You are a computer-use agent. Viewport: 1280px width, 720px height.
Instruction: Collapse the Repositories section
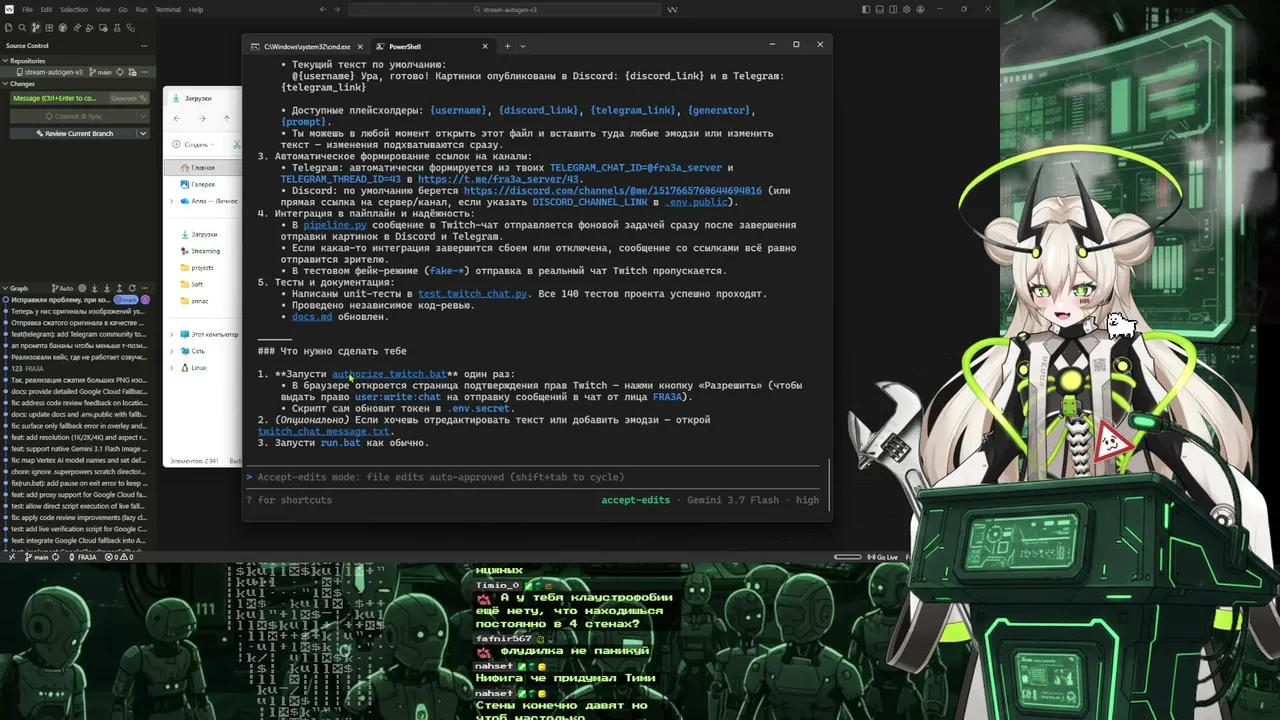pyautogui.click(x=5, y=61)
